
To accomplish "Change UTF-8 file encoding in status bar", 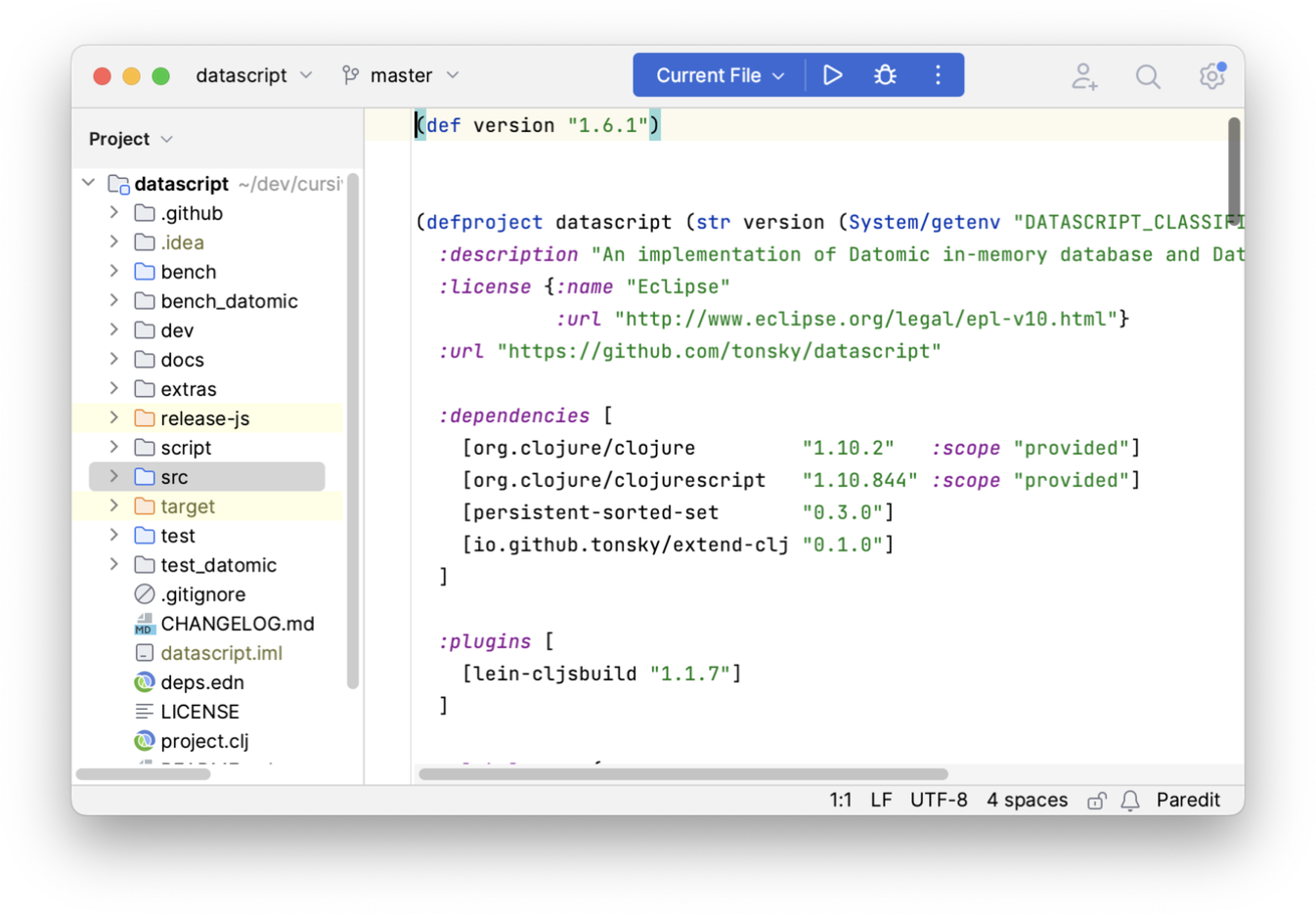I will pyautogui.click(x=939, y=801).
